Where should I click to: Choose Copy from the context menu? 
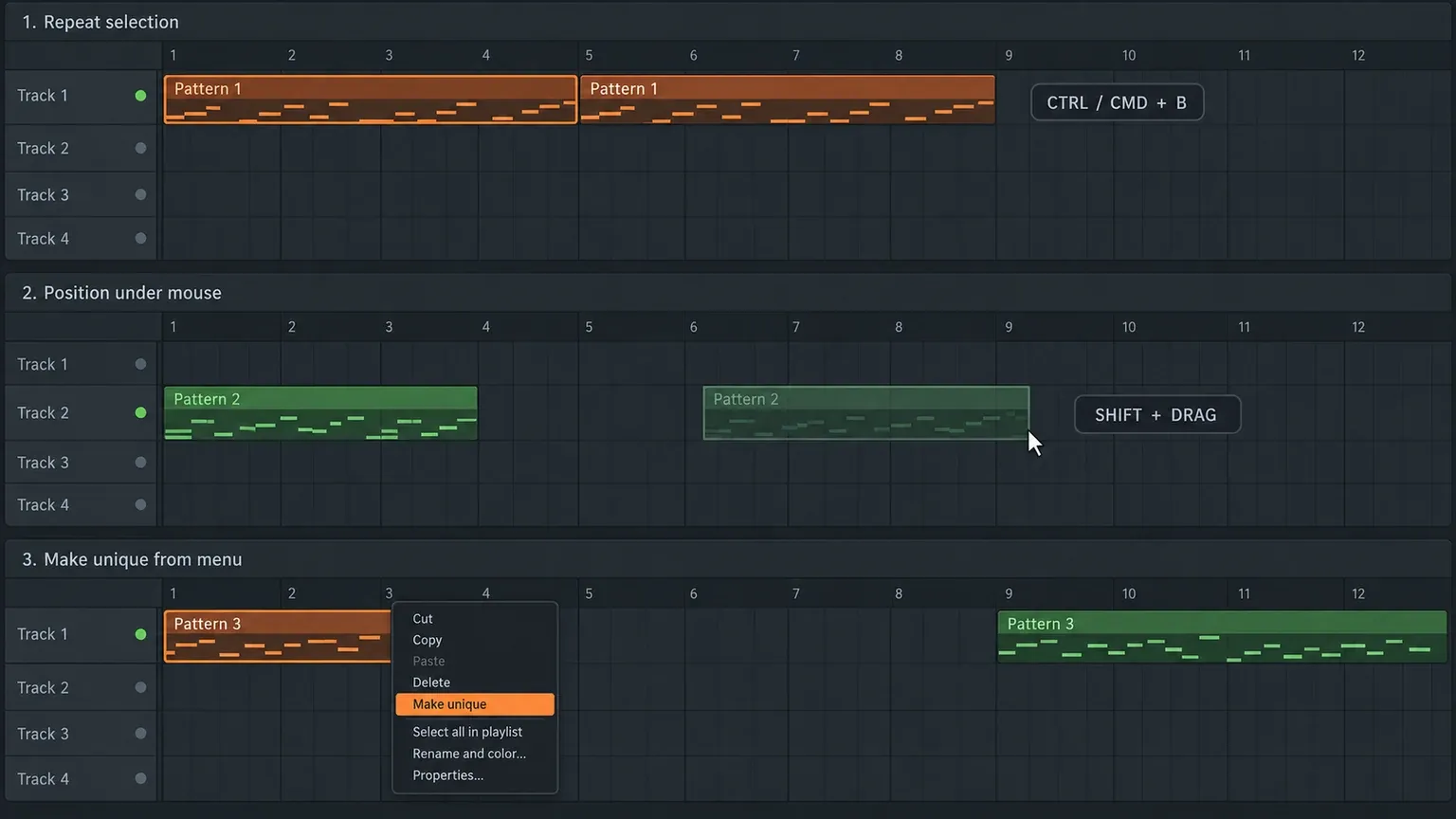point(475,640)
